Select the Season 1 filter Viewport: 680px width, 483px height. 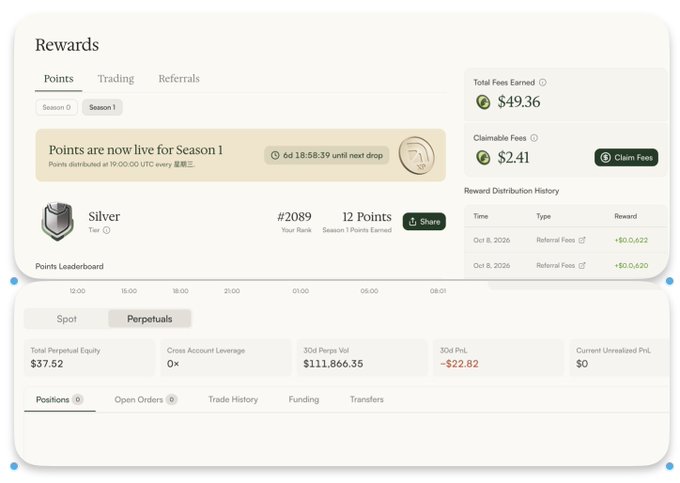click(x=102, y=107)
